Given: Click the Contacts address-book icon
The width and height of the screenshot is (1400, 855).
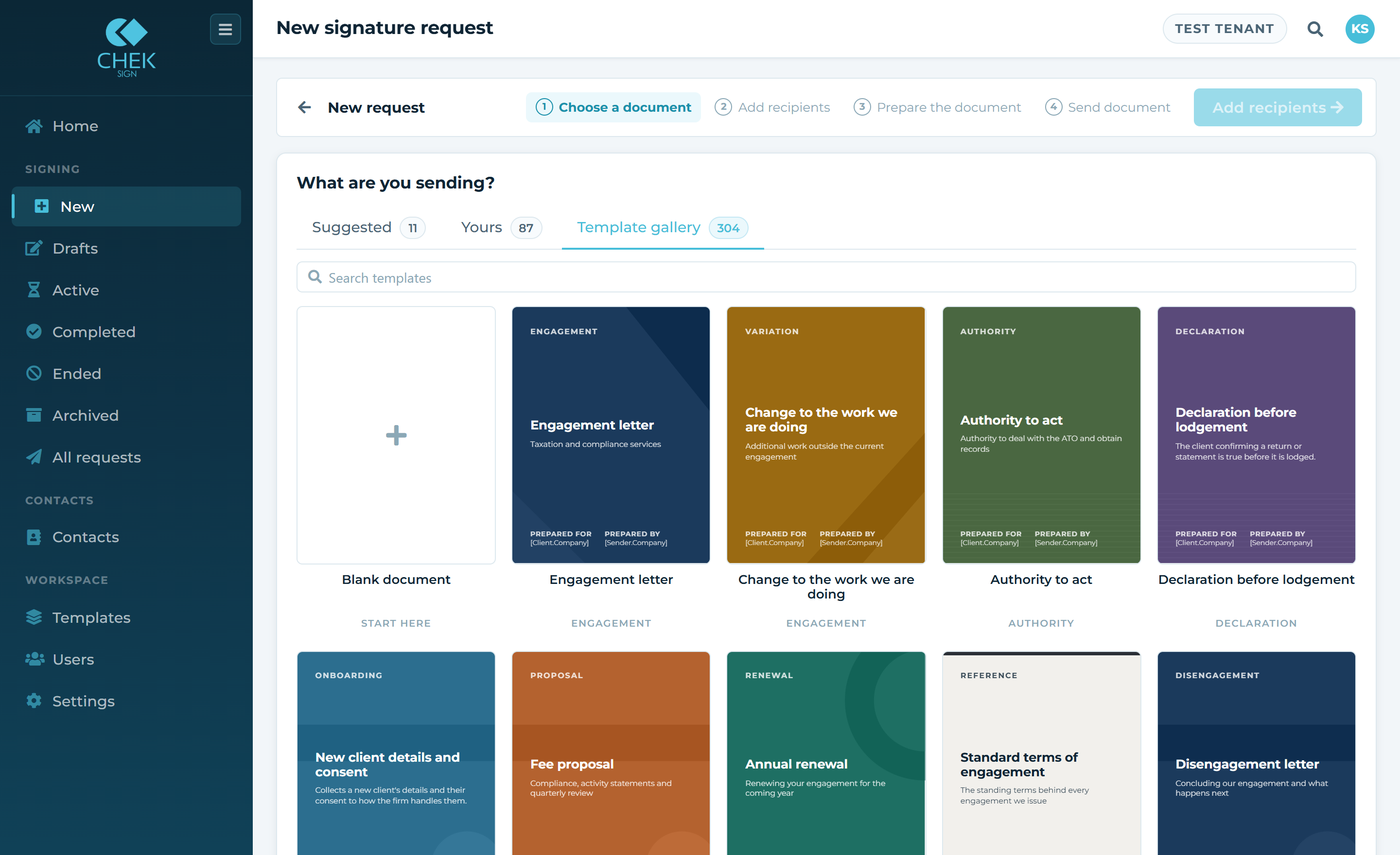Looking at the screenshot, I should [x=34, y=537].
